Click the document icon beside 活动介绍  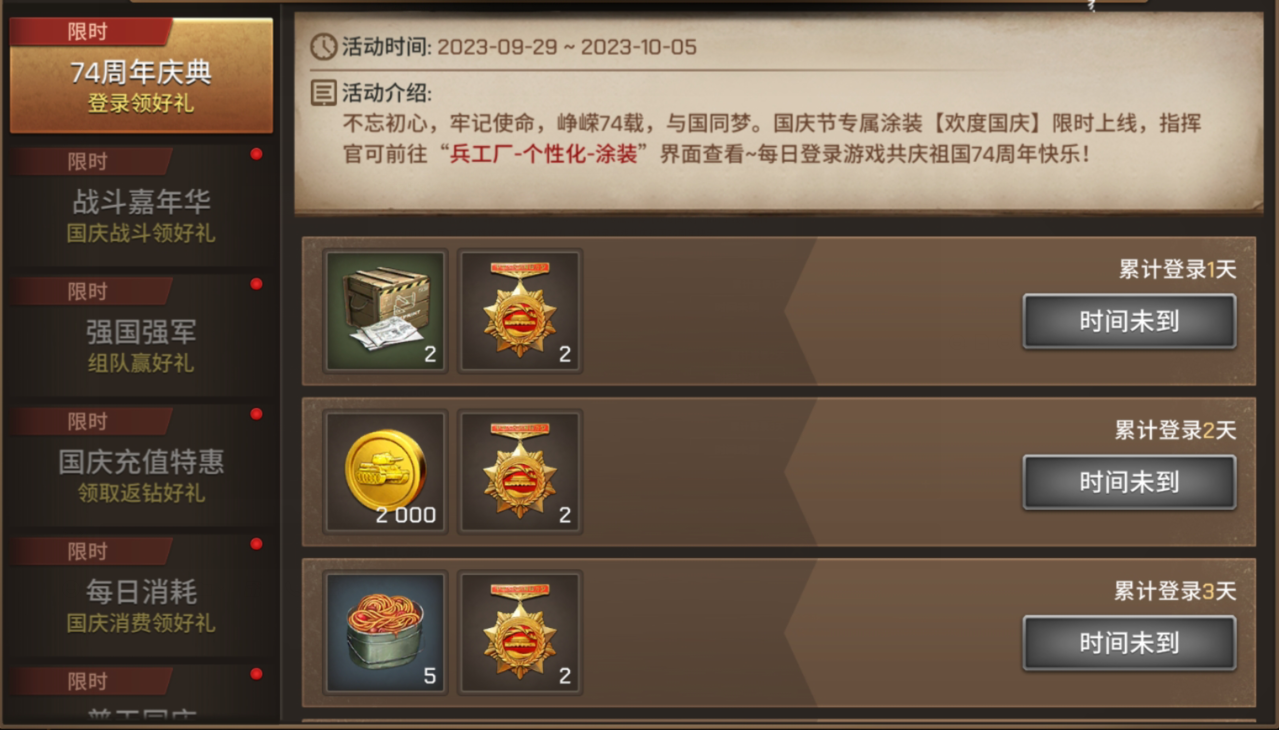tap(323, 93)
